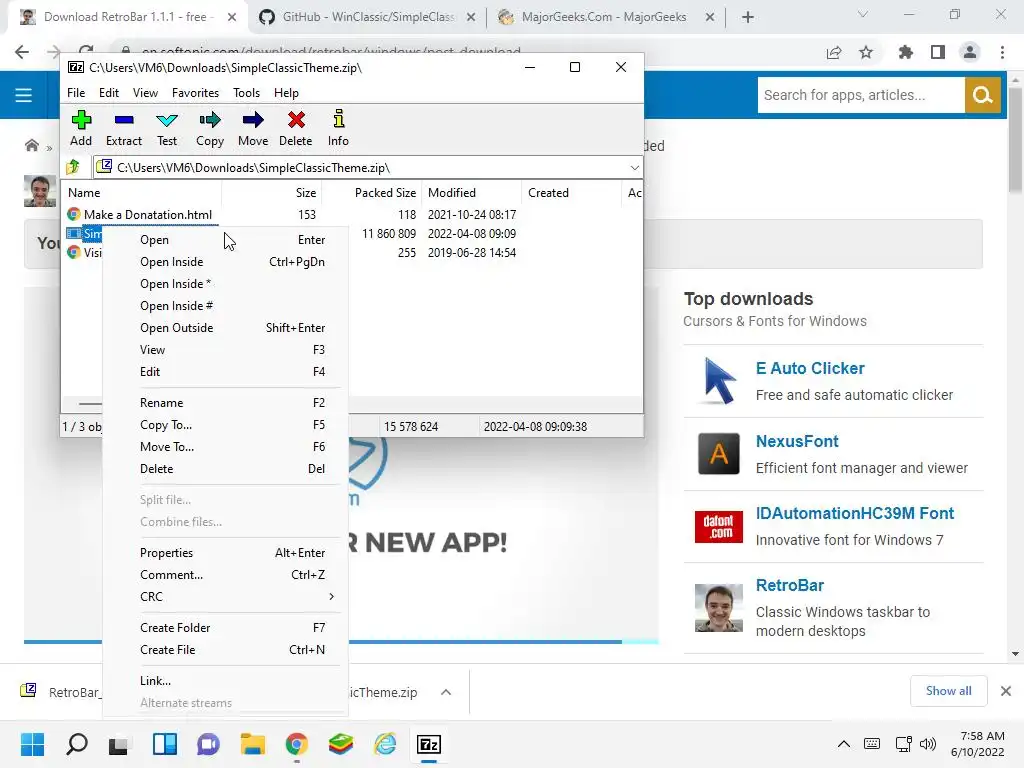Bookmark this page with the star icon
The width and height of the screenshot is (1024, 768).
[x=866, y=52]
